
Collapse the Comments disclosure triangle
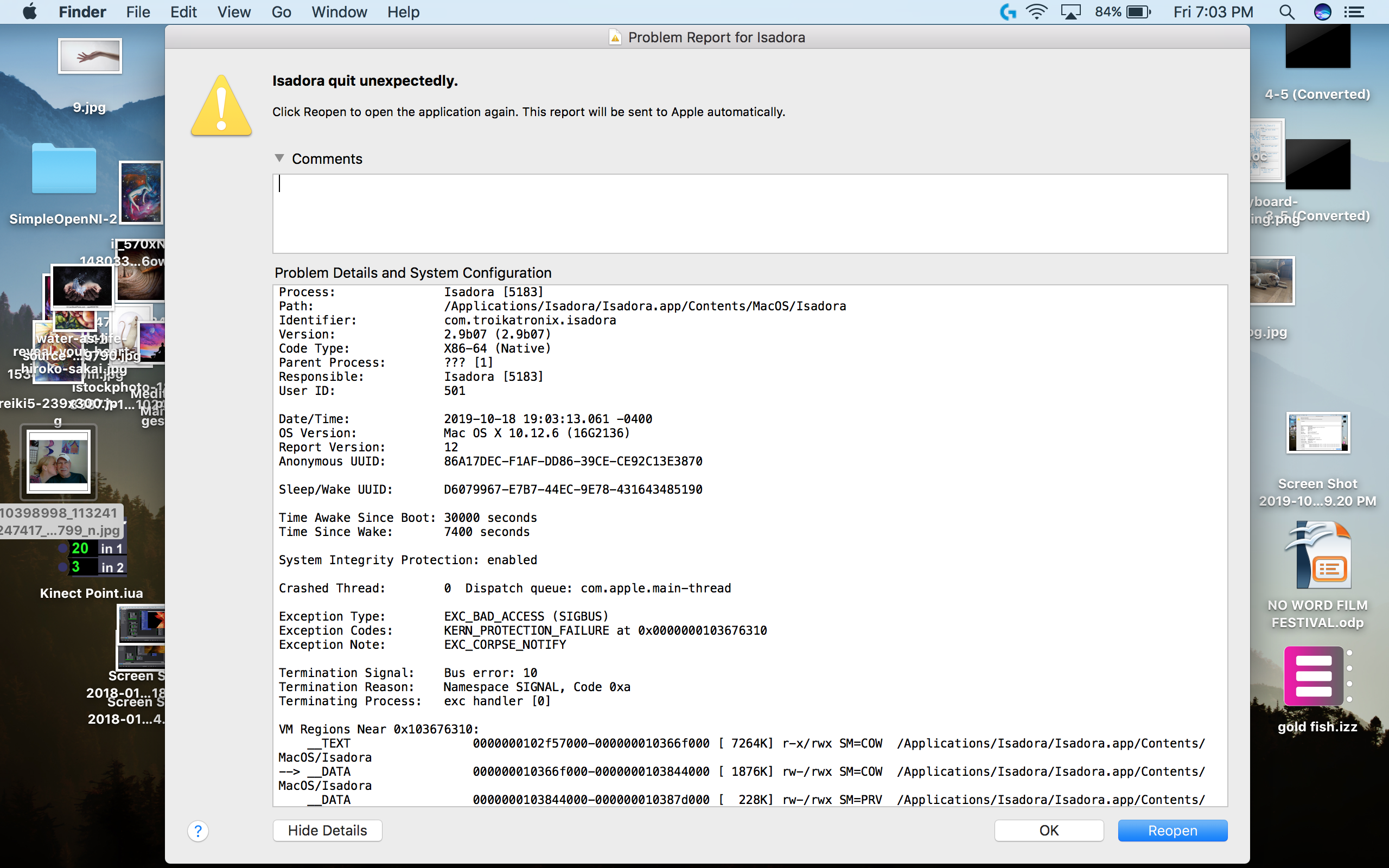(279, 158)
